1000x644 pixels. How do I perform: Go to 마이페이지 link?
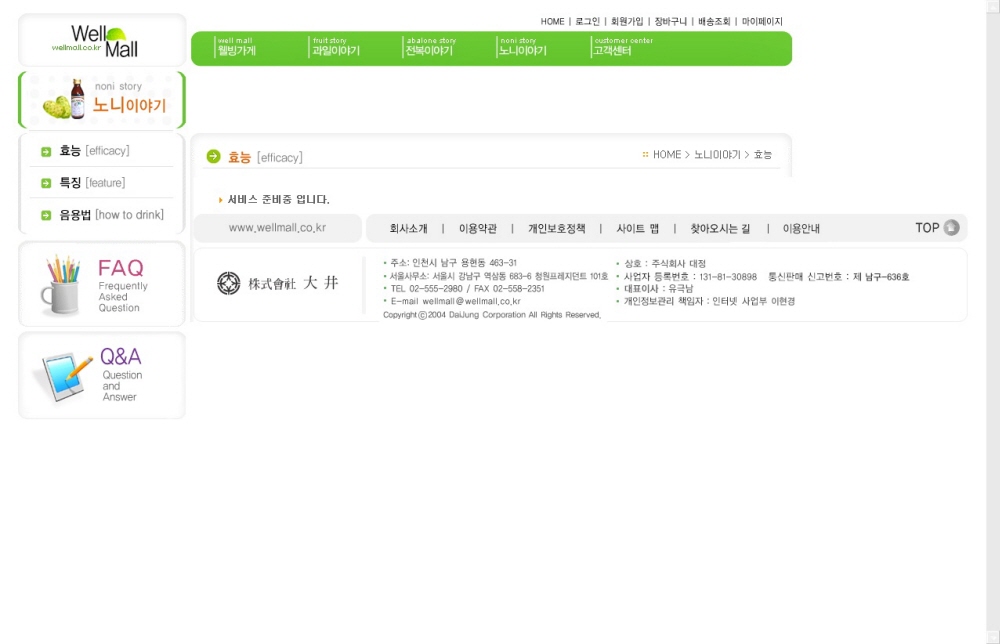tap(762, 21)
